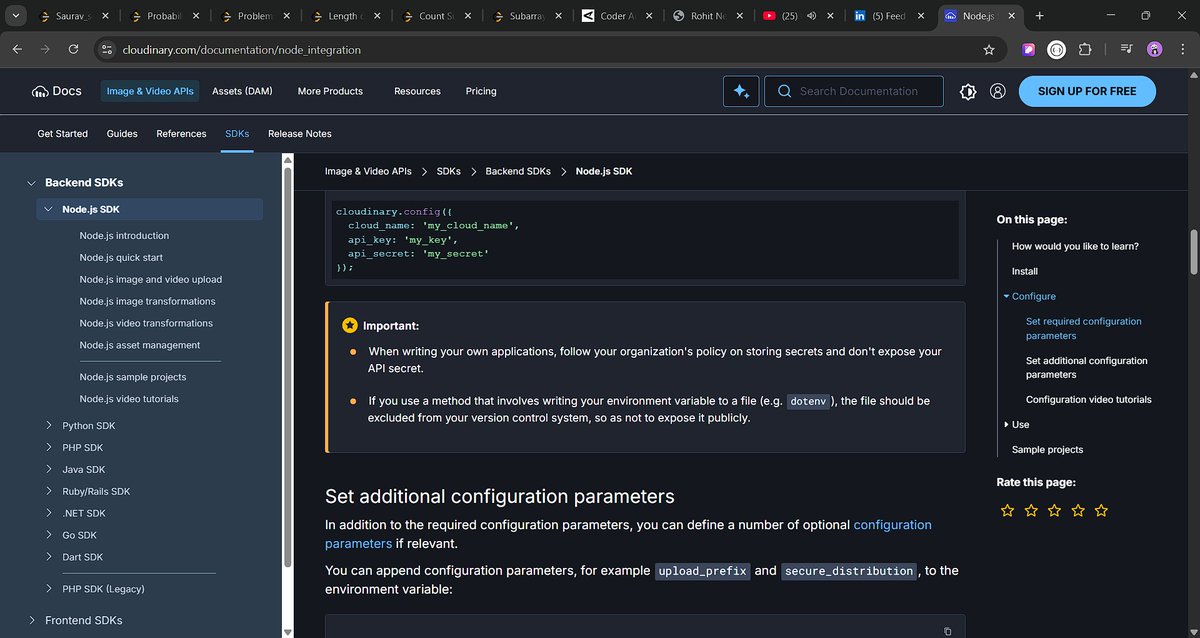The height and width of the screenshot is (638, 1200).
Task: View site information icon in address bar
Action: click(x=108, y=49)
